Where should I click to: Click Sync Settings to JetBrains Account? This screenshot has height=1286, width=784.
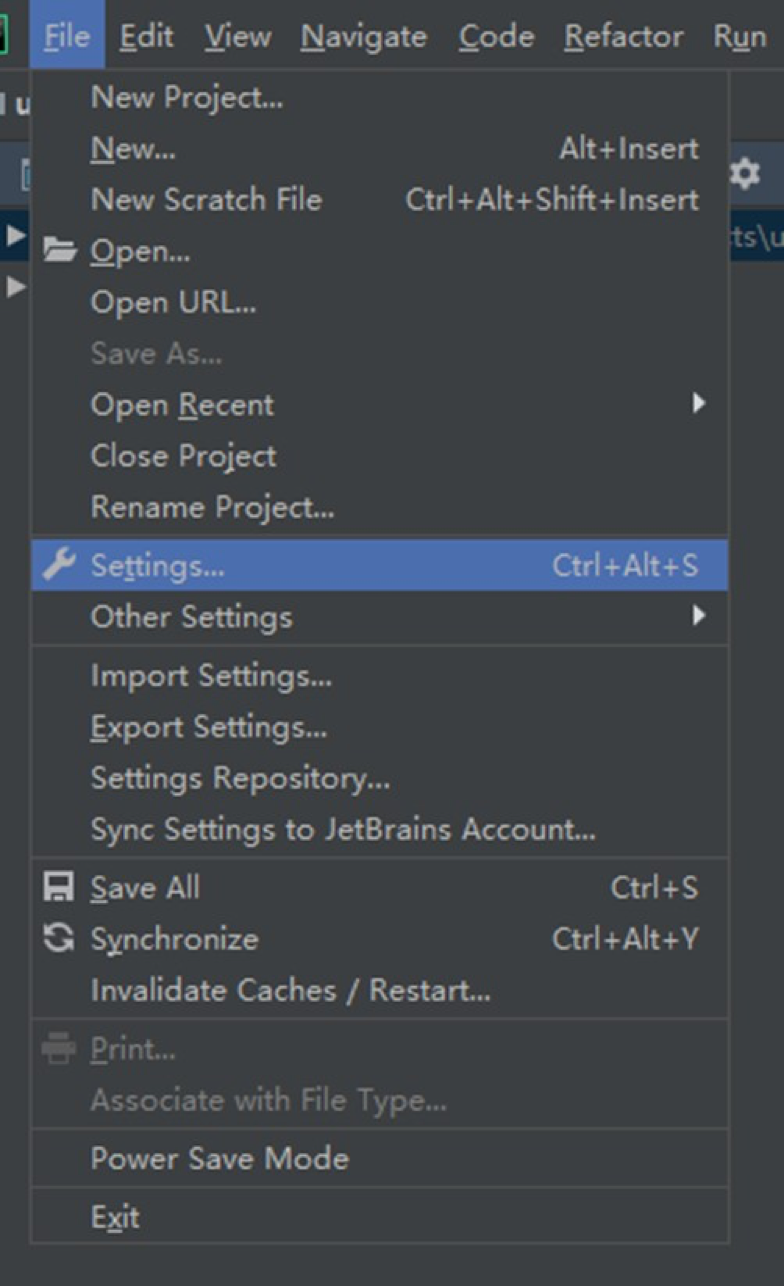pyautogui.click(x=342, y=829)
